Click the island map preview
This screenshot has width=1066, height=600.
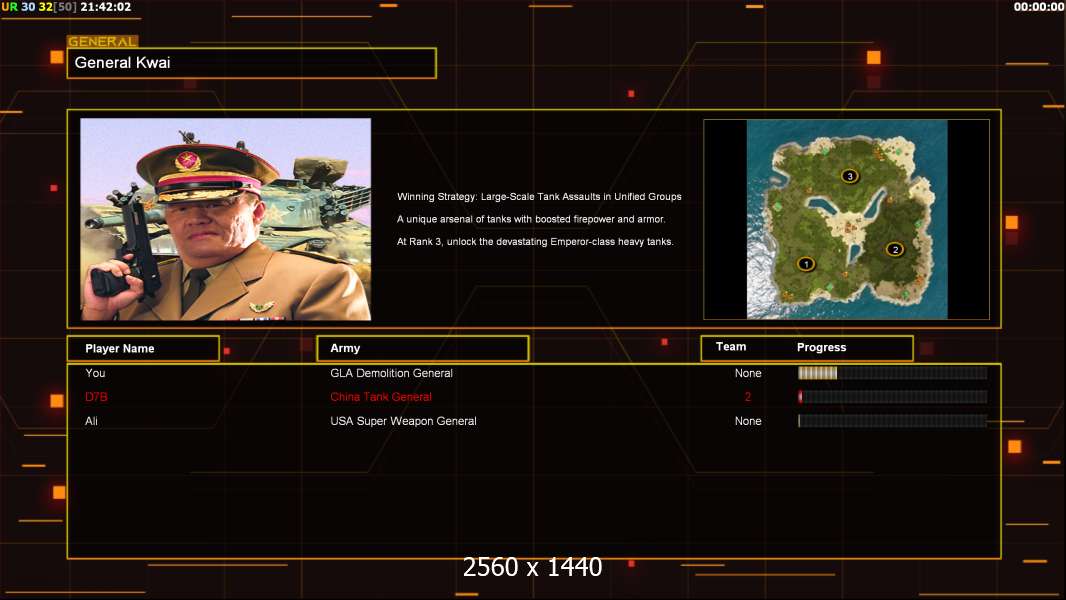coord(846,219)
